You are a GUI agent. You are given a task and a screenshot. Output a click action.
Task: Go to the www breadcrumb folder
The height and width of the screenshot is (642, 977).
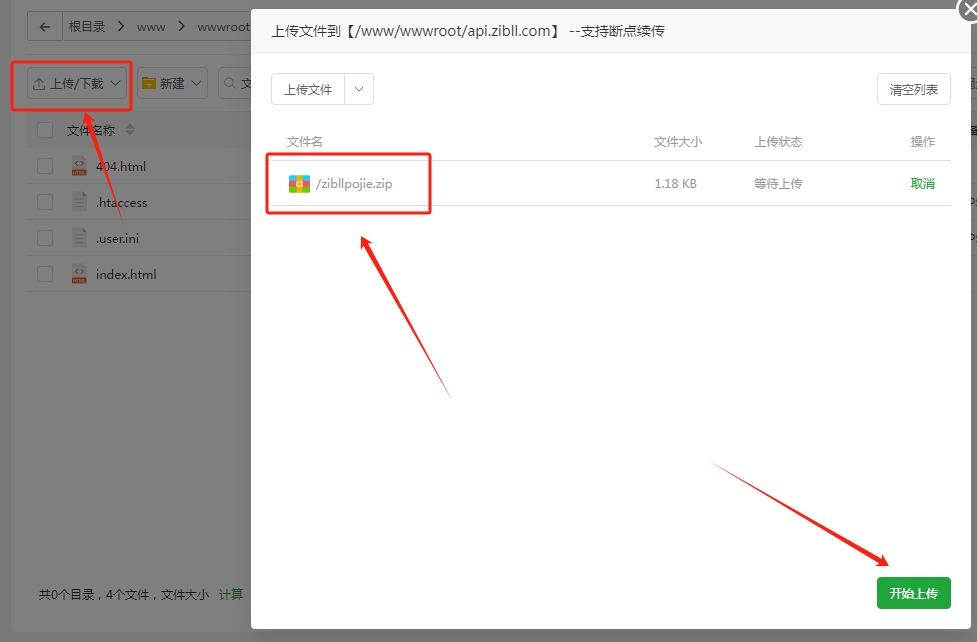click(151, 27)
